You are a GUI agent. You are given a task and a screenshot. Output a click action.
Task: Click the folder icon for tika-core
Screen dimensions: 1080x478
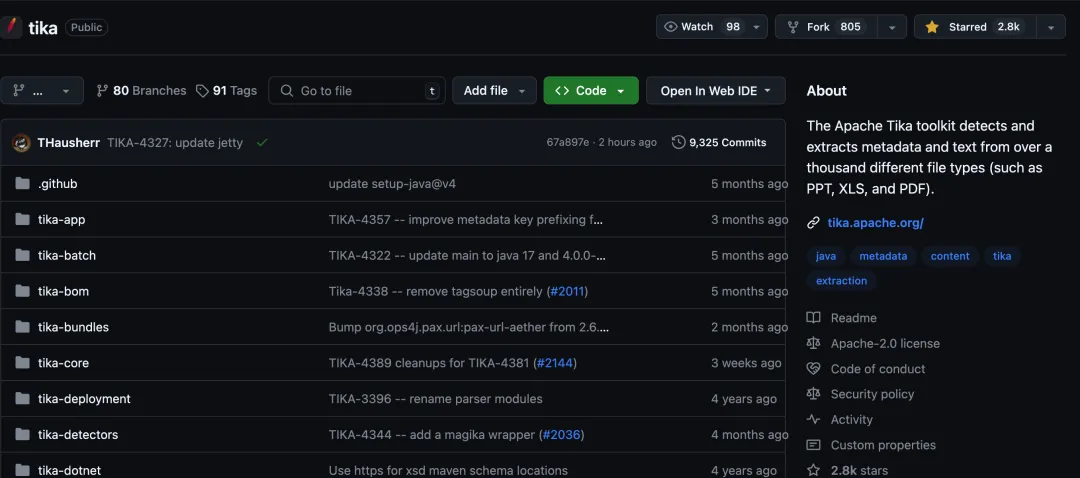23,362
